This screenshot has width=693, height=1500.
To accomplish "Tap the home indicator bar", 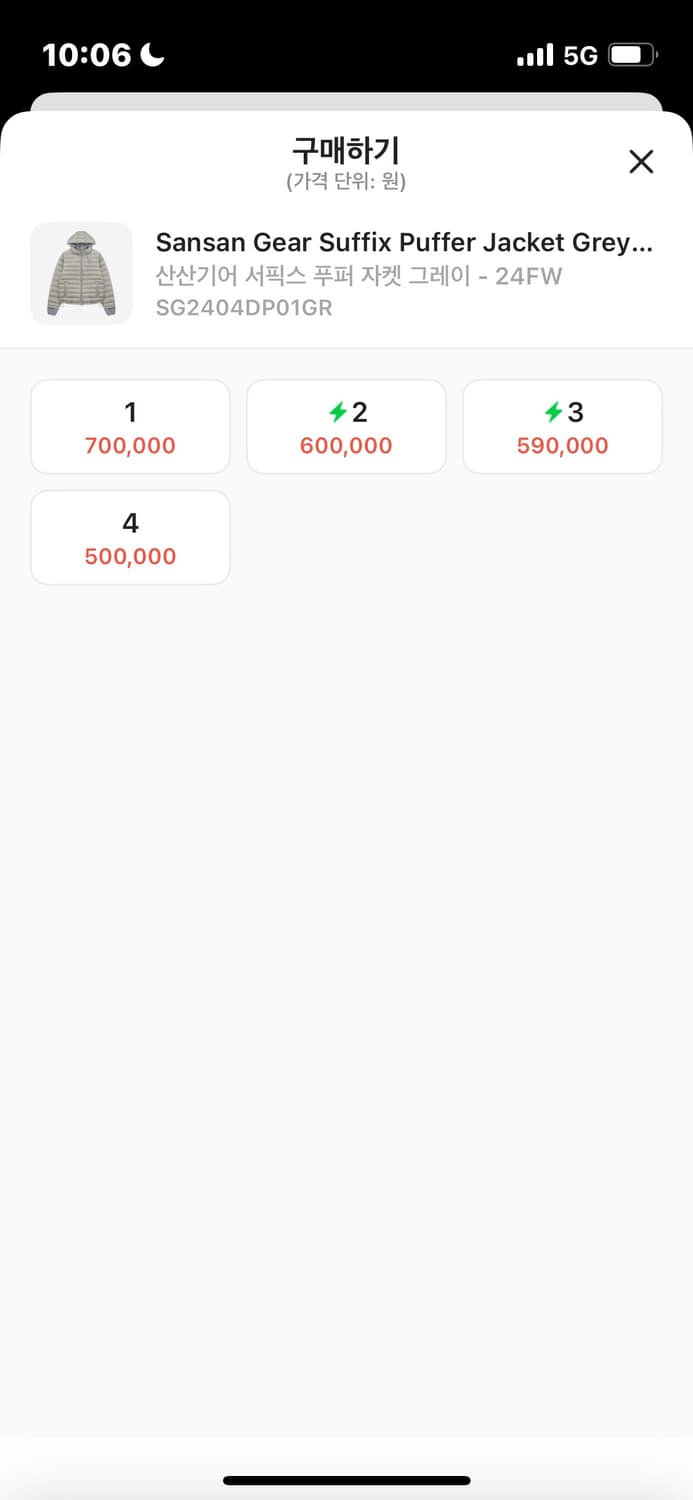I will 346,1480.
